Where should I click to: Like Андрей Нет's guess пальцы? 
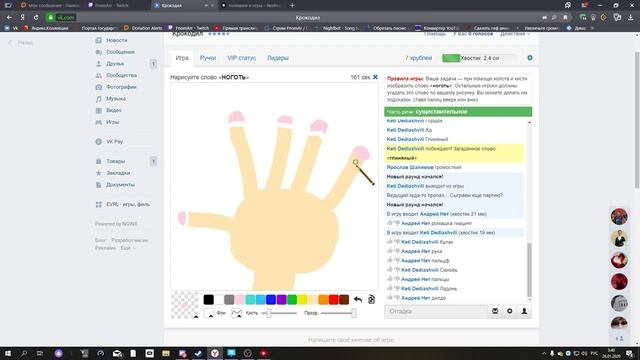(x=390, y=279)
